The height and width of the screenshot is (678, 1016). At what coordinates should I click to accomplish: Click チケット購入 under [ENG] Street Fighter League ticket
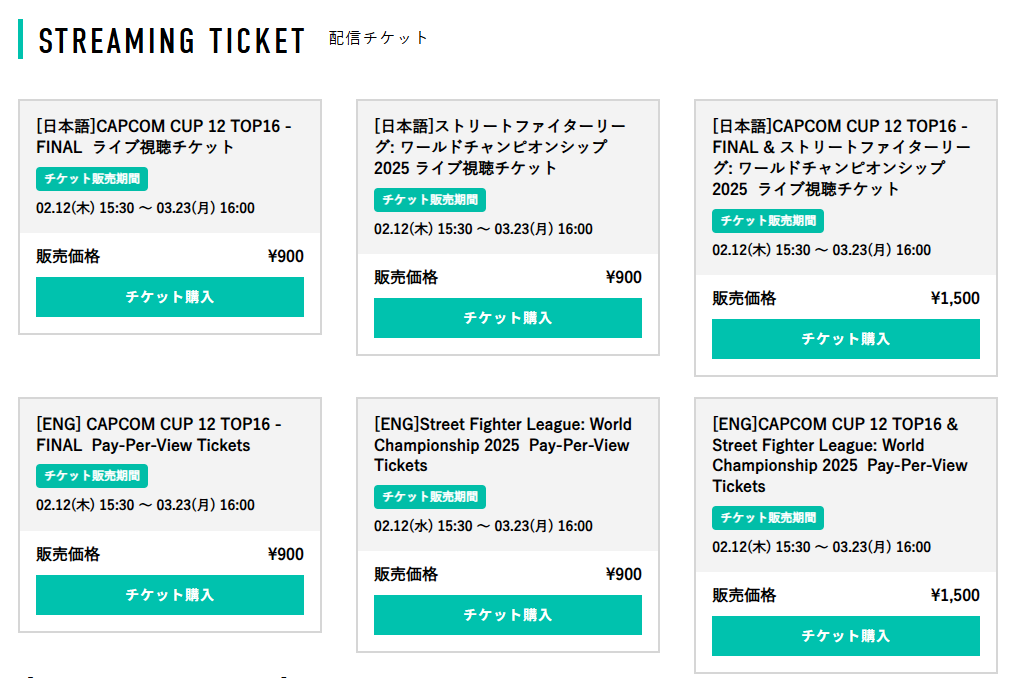tap(507, 615)
